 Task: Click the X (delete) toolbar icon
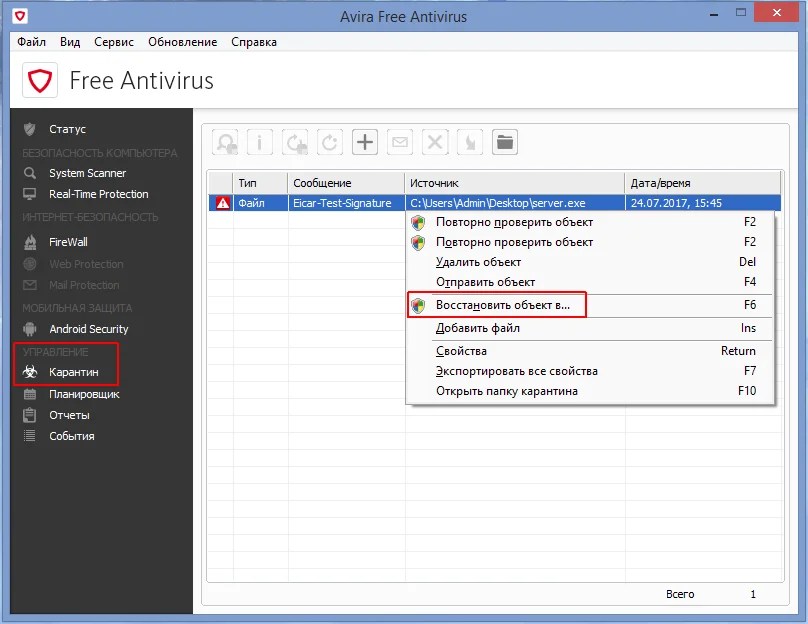click(x=435, y=142)
